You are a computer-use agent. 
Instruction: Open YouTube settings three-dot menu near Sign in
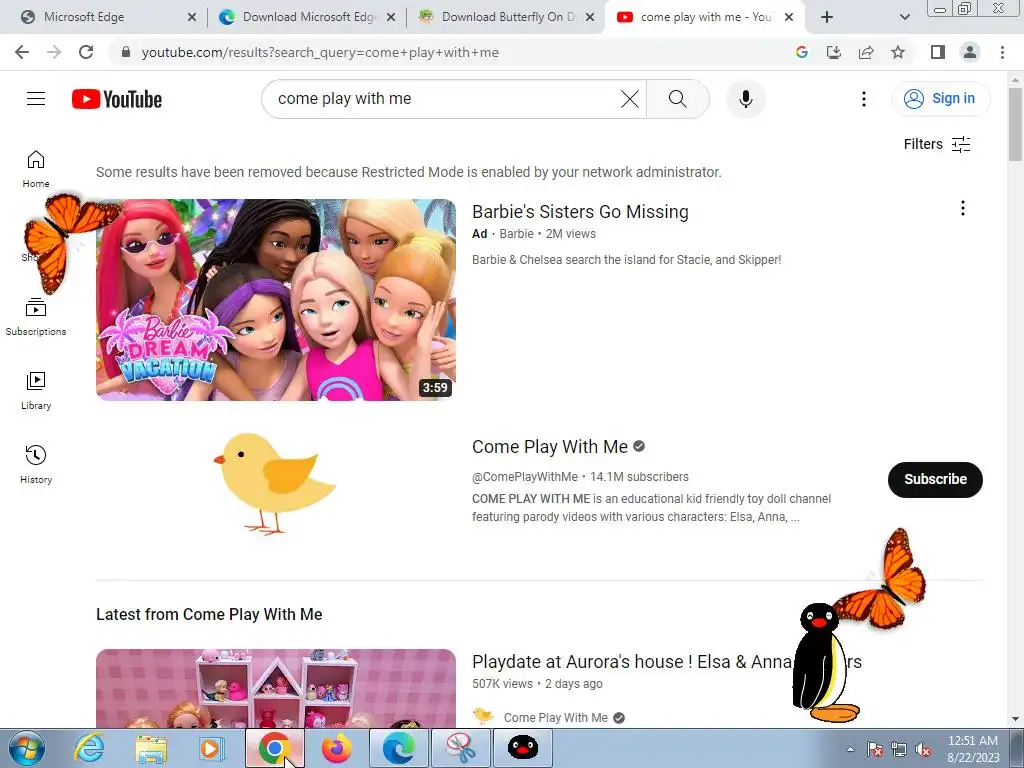pyautogui.click(x=864, y=99)
